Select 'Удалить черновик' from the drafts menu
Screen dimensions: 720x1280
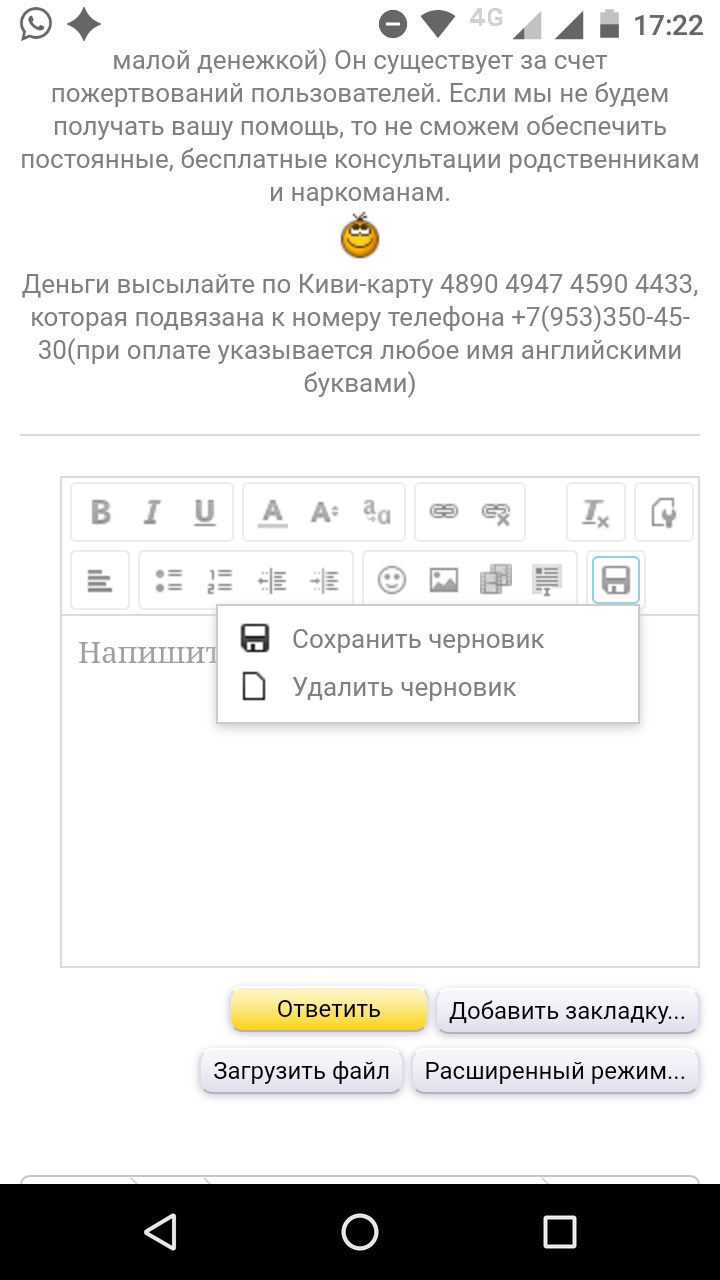(x=404, y=687)
